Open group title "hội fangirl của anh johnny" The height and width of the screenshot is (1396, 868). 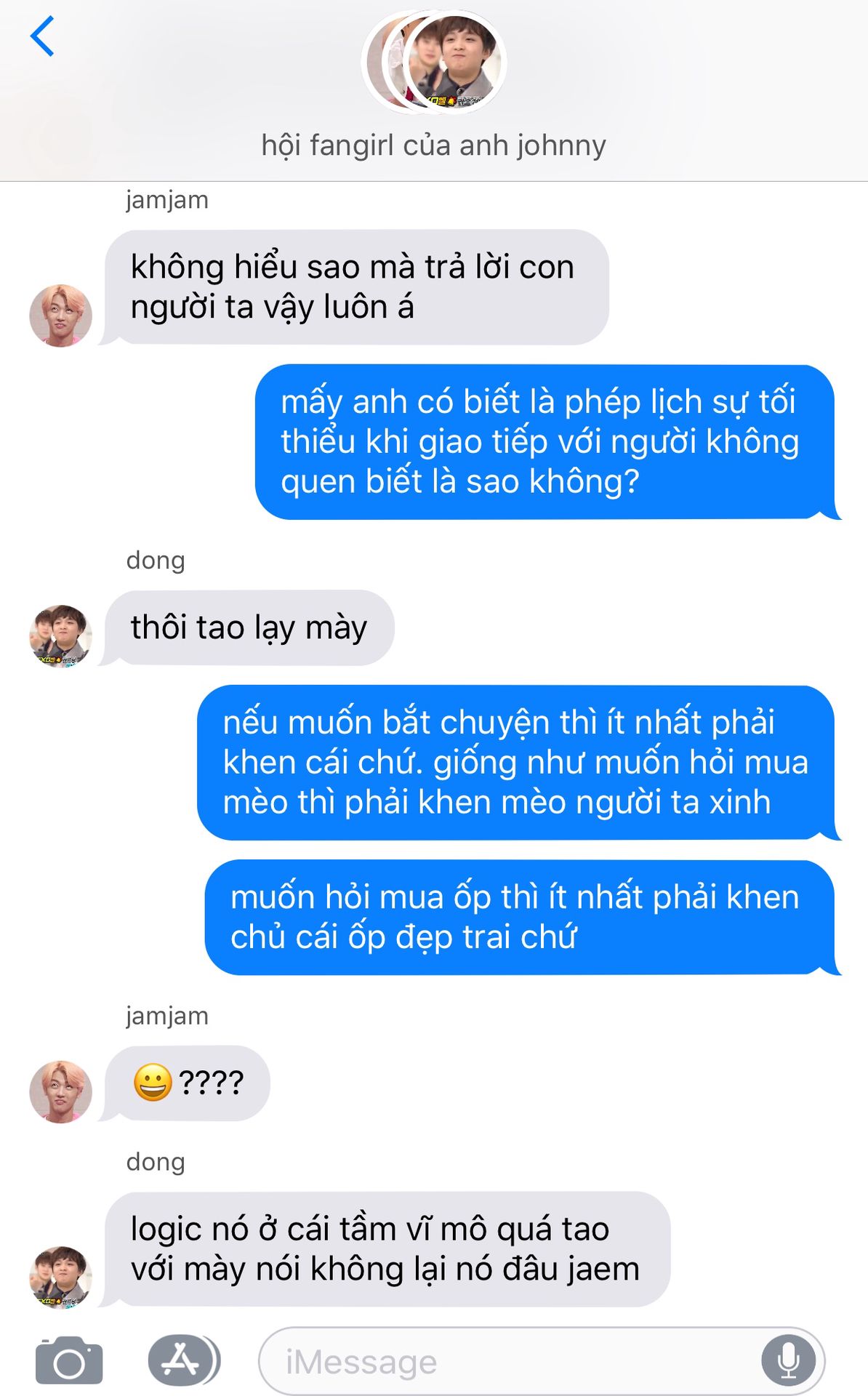(x=434, y=145)
